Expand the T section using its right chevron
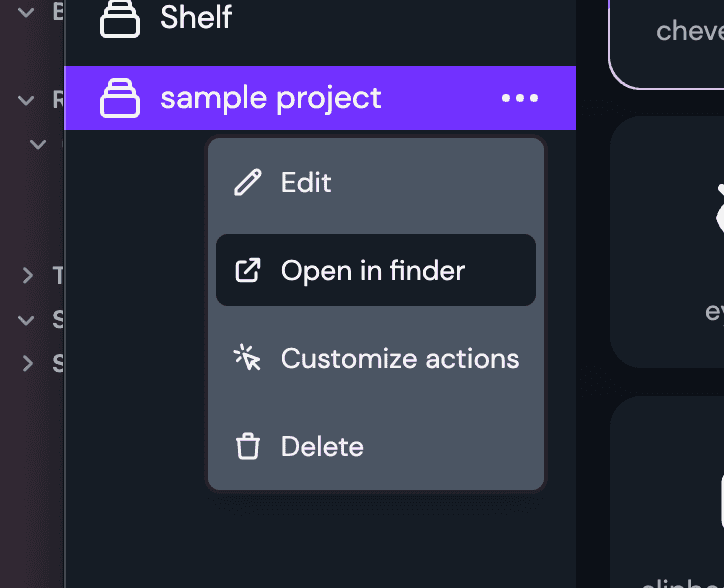 coord(28,276)
